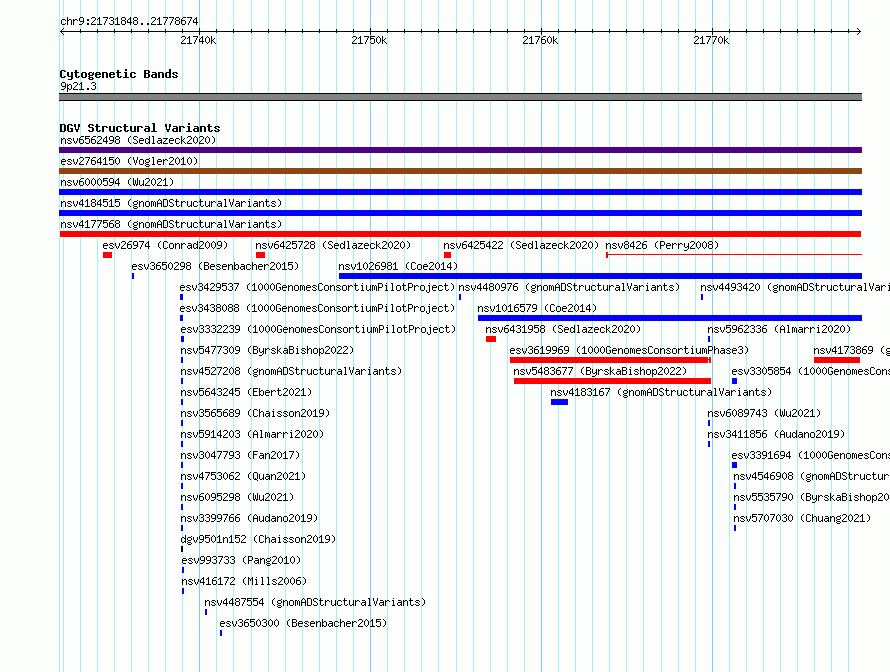Select the red nsv4173869 variant bar

click(x=837, y=360)
